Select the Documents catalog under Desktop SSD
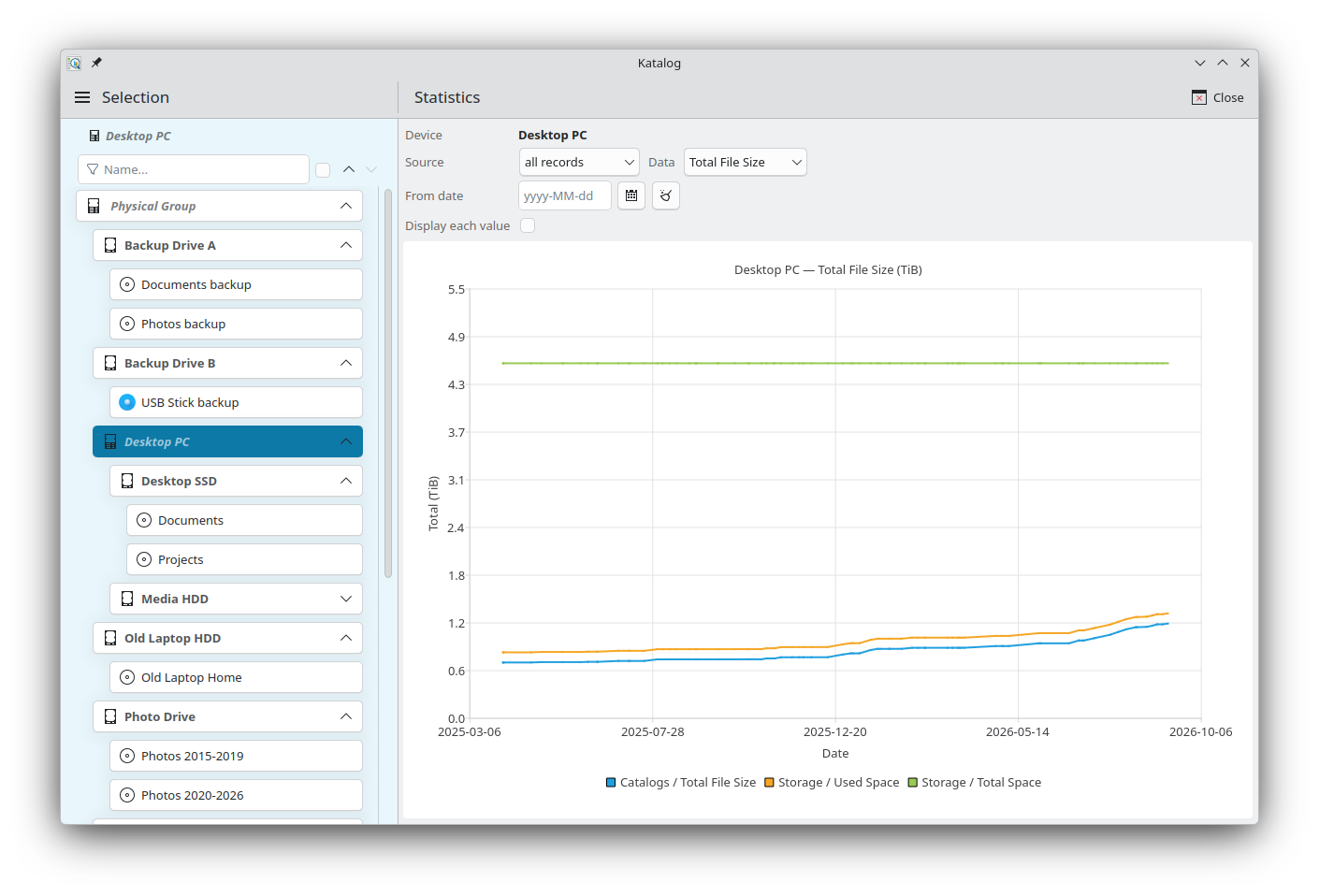Image resolution: width=1319 pixels, height=896 pixels. click(244, 520)
